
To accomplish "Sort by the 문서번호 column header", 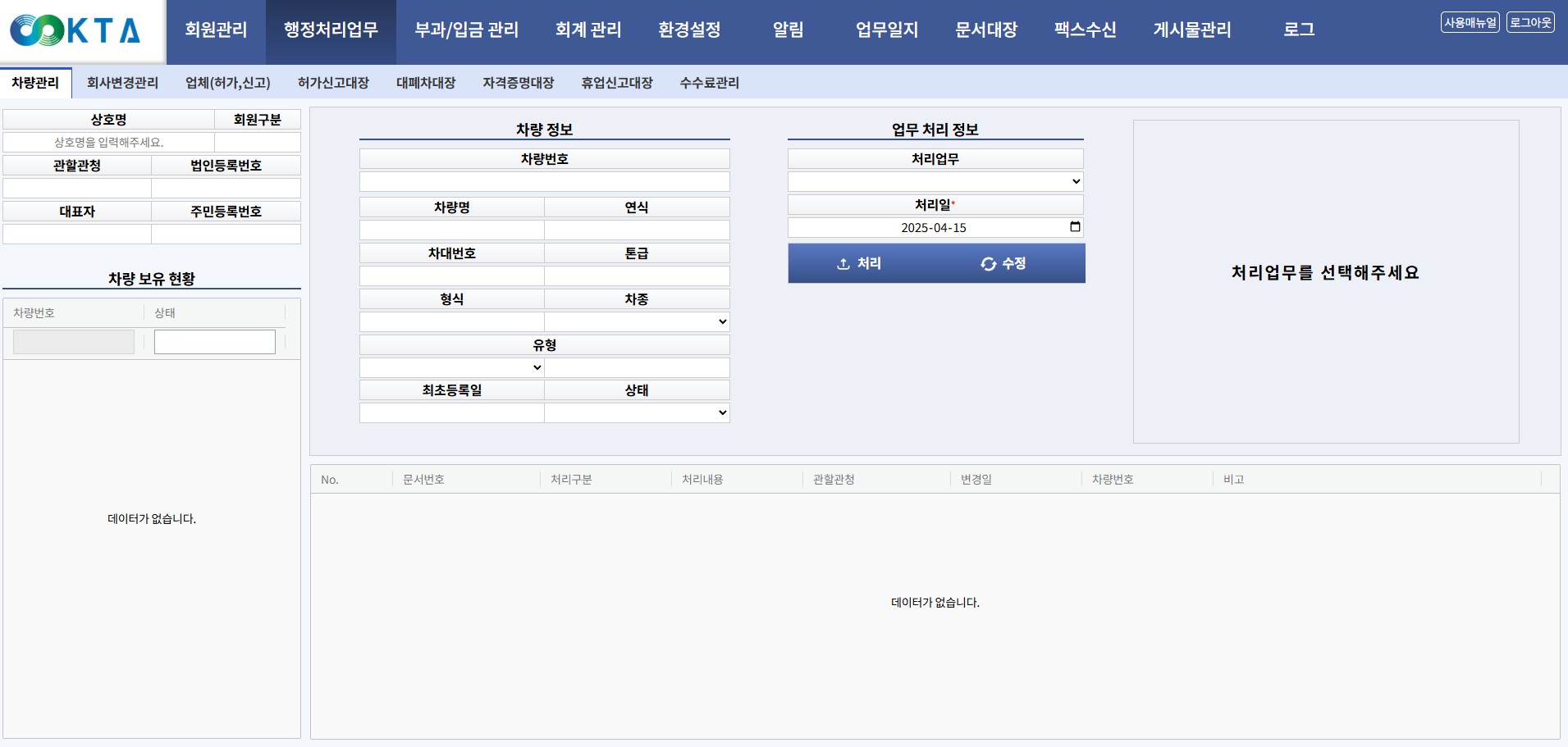I will [423, 480].
